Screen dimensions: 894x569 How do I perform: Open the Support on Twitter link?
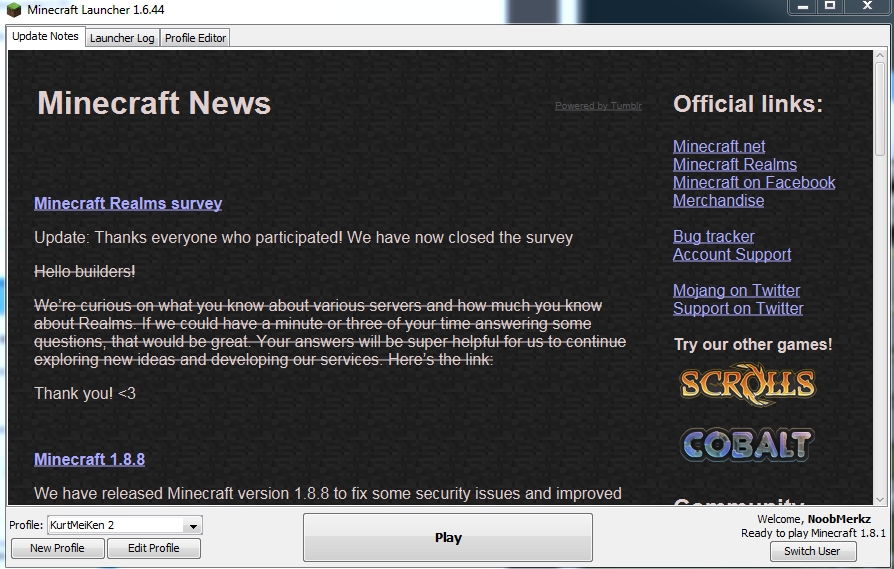pos(738,308)
